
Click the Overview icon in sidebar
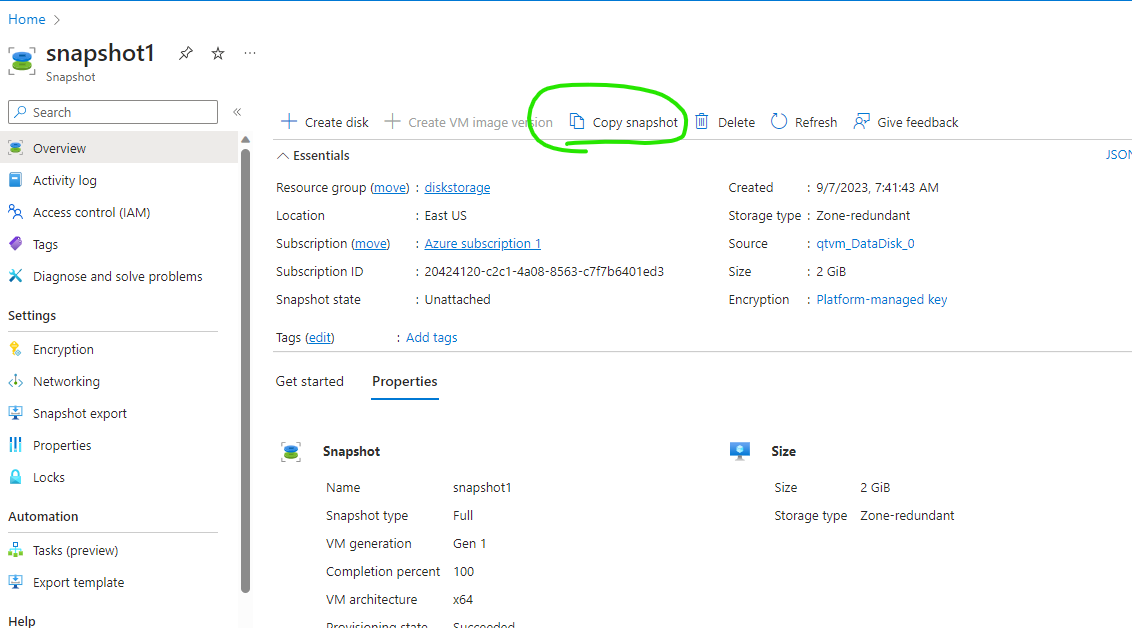coord(15,148)
